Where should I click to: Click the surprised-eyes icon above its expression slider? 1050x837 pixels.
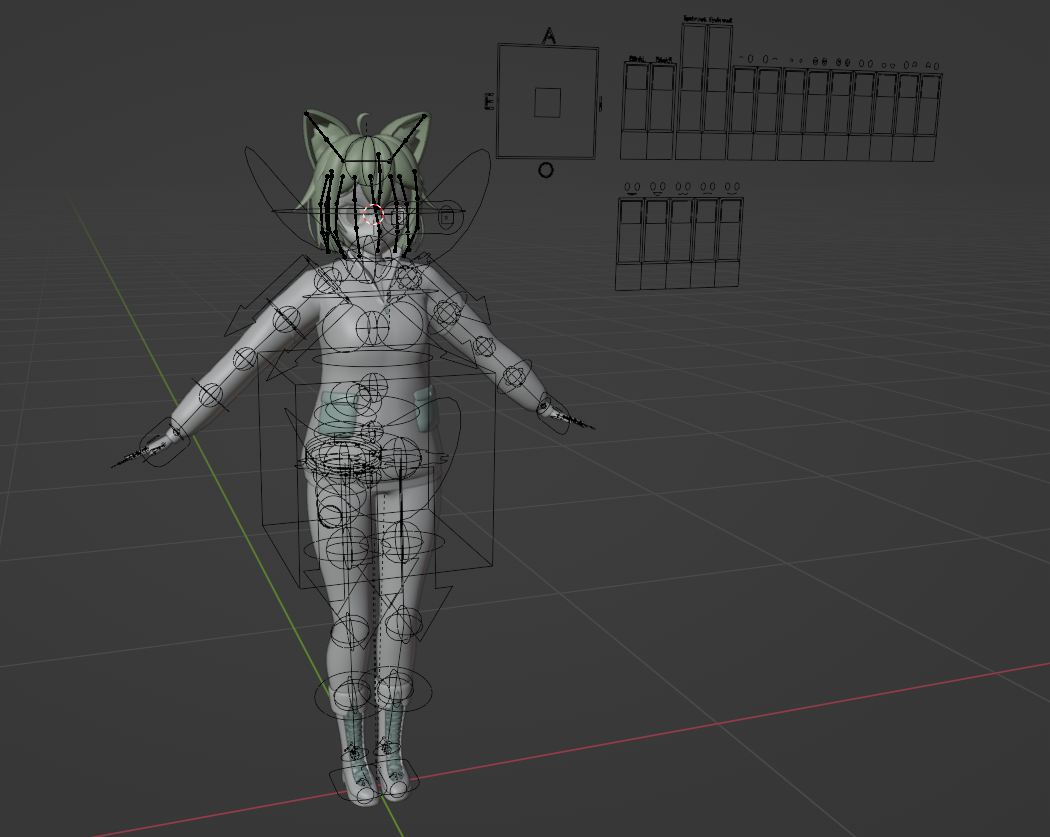point(818,61)
